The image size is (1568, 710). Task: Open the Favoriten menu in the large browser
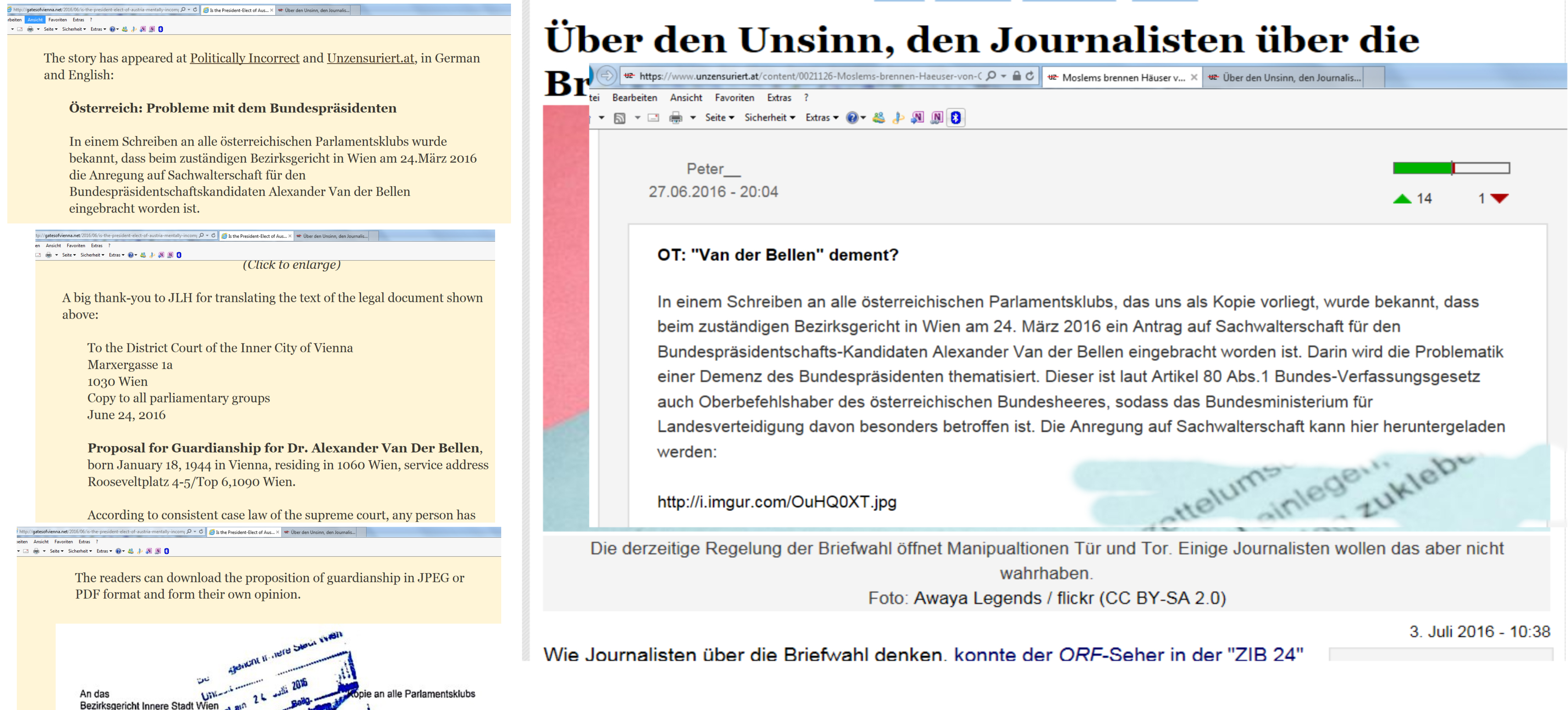tap(734, 97)
